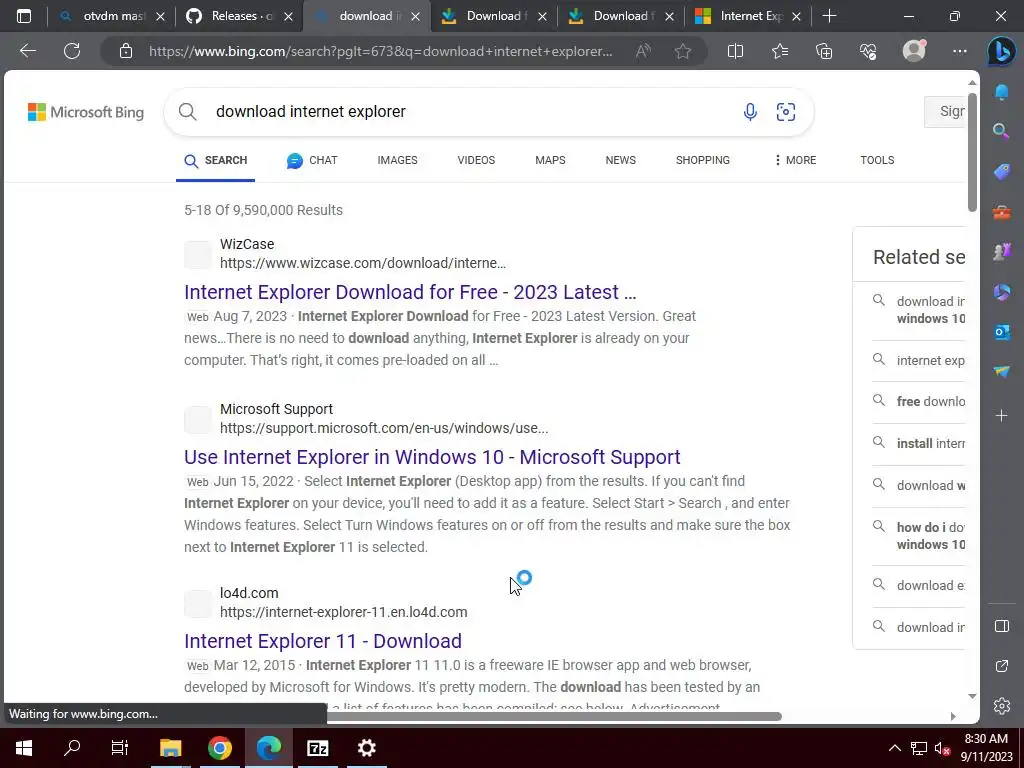Click the muted volume tray icon
1024x768 pixels.
click(x=942, y=748)
